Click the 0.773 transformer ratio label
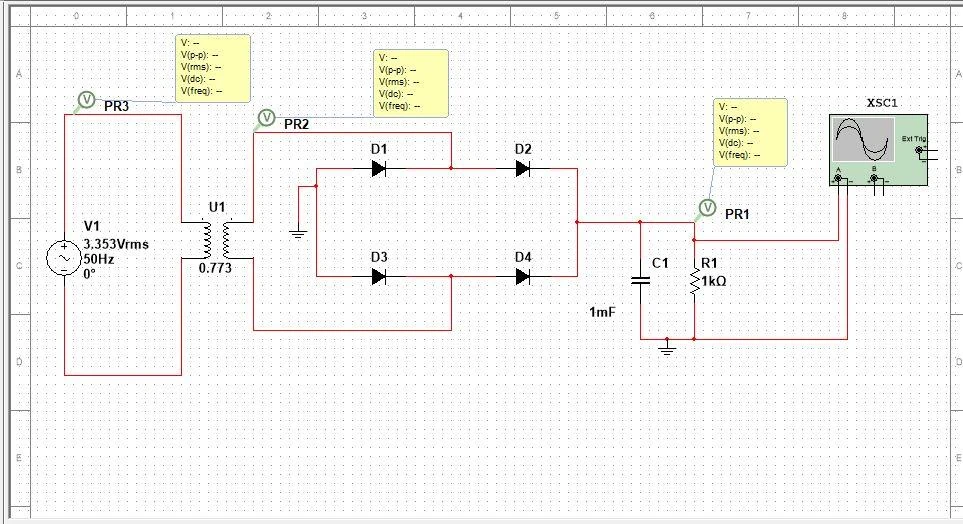This screenshot has height=524, width=963. coord(215,268)
